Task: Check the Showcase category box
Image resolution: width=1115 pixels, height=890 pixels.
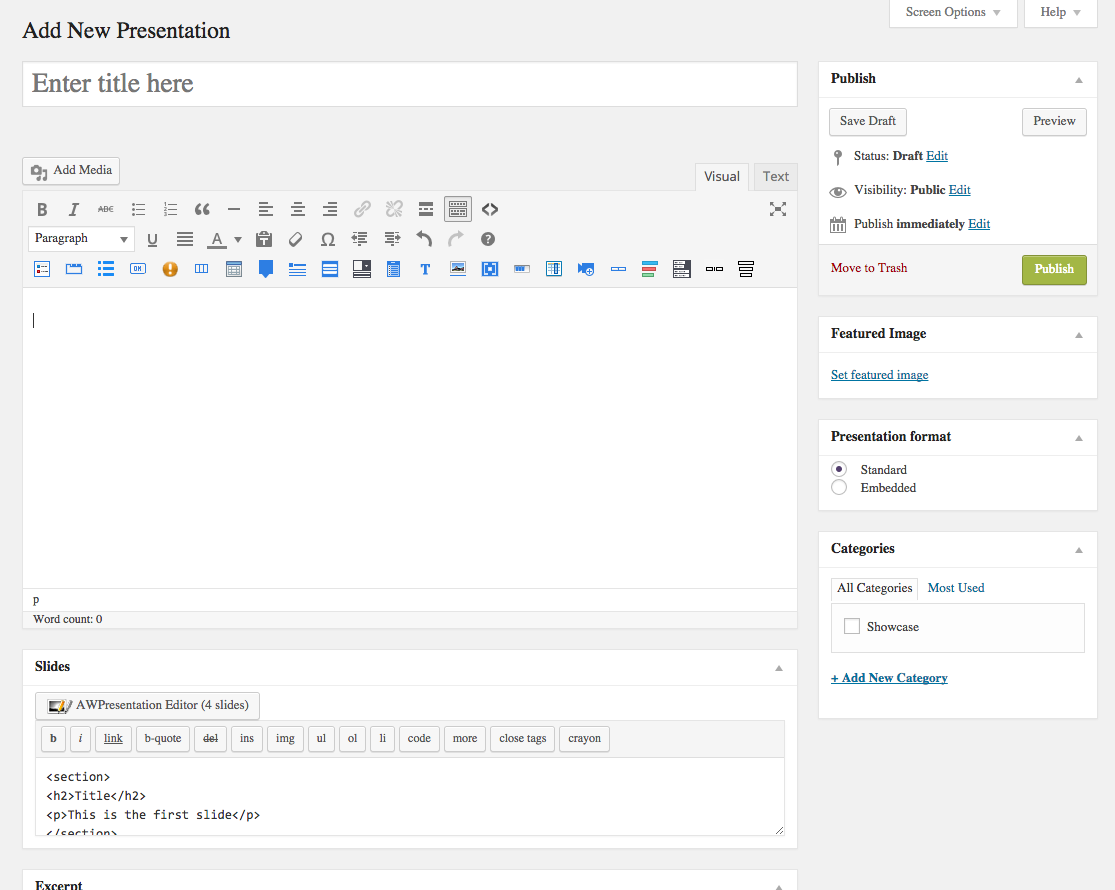Action: click(851, 626)
